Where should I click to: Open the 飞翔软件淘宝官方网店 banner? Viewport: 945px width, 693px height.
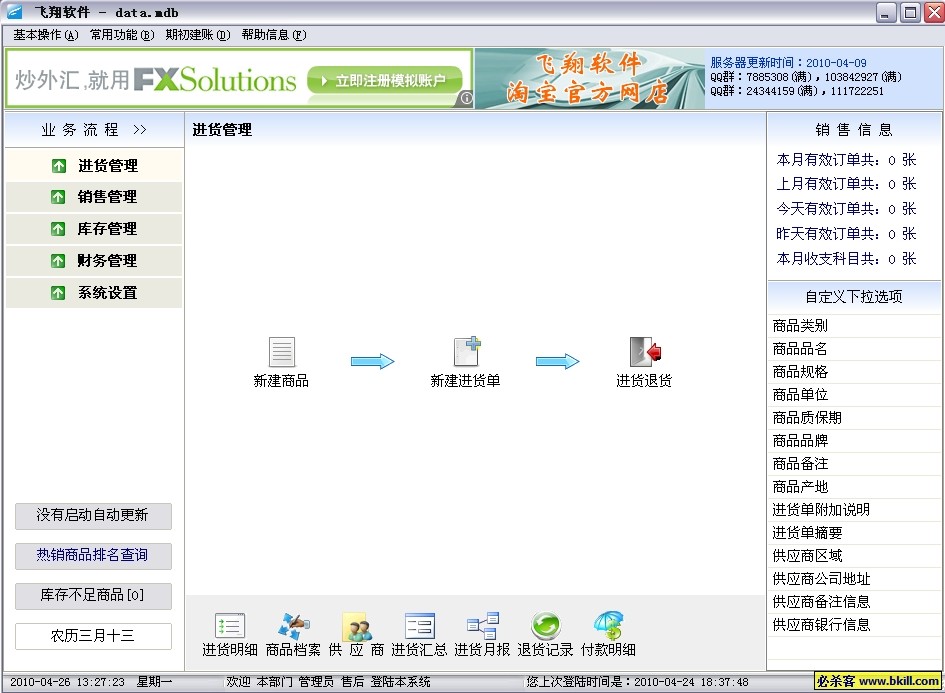589,79
